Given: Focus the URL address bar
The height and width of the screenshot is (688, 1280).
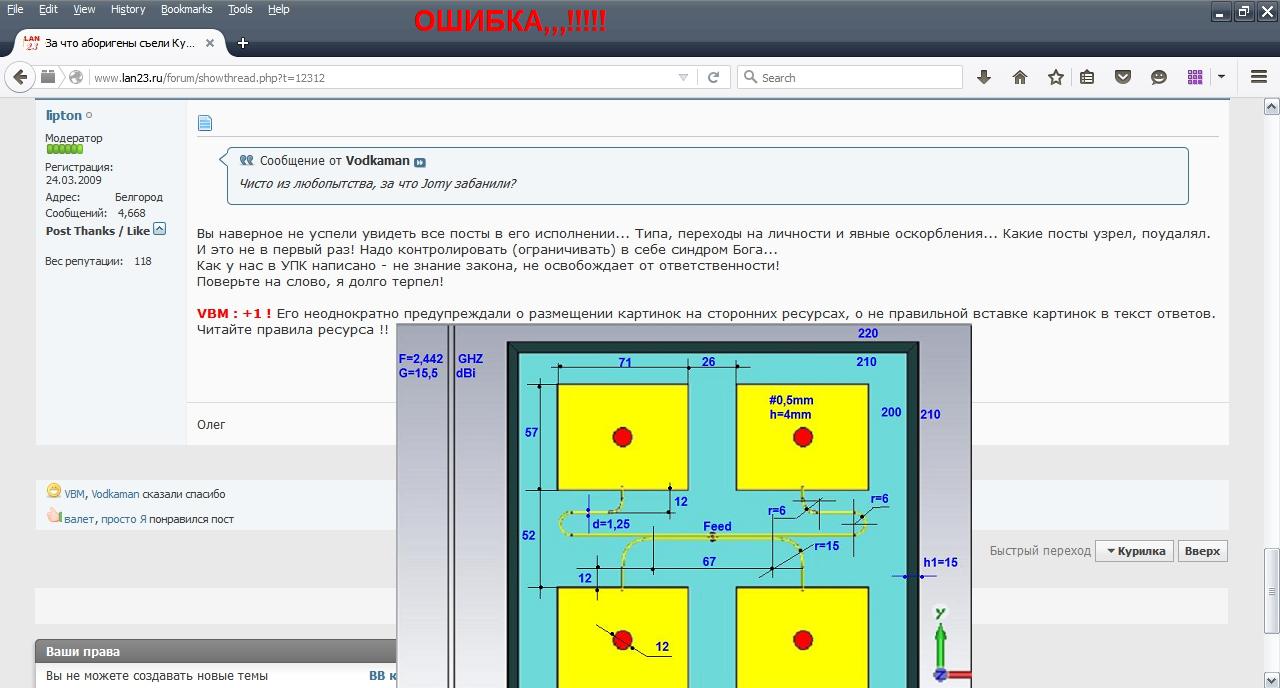Looking at the screenshot, I should pos(380,77).
